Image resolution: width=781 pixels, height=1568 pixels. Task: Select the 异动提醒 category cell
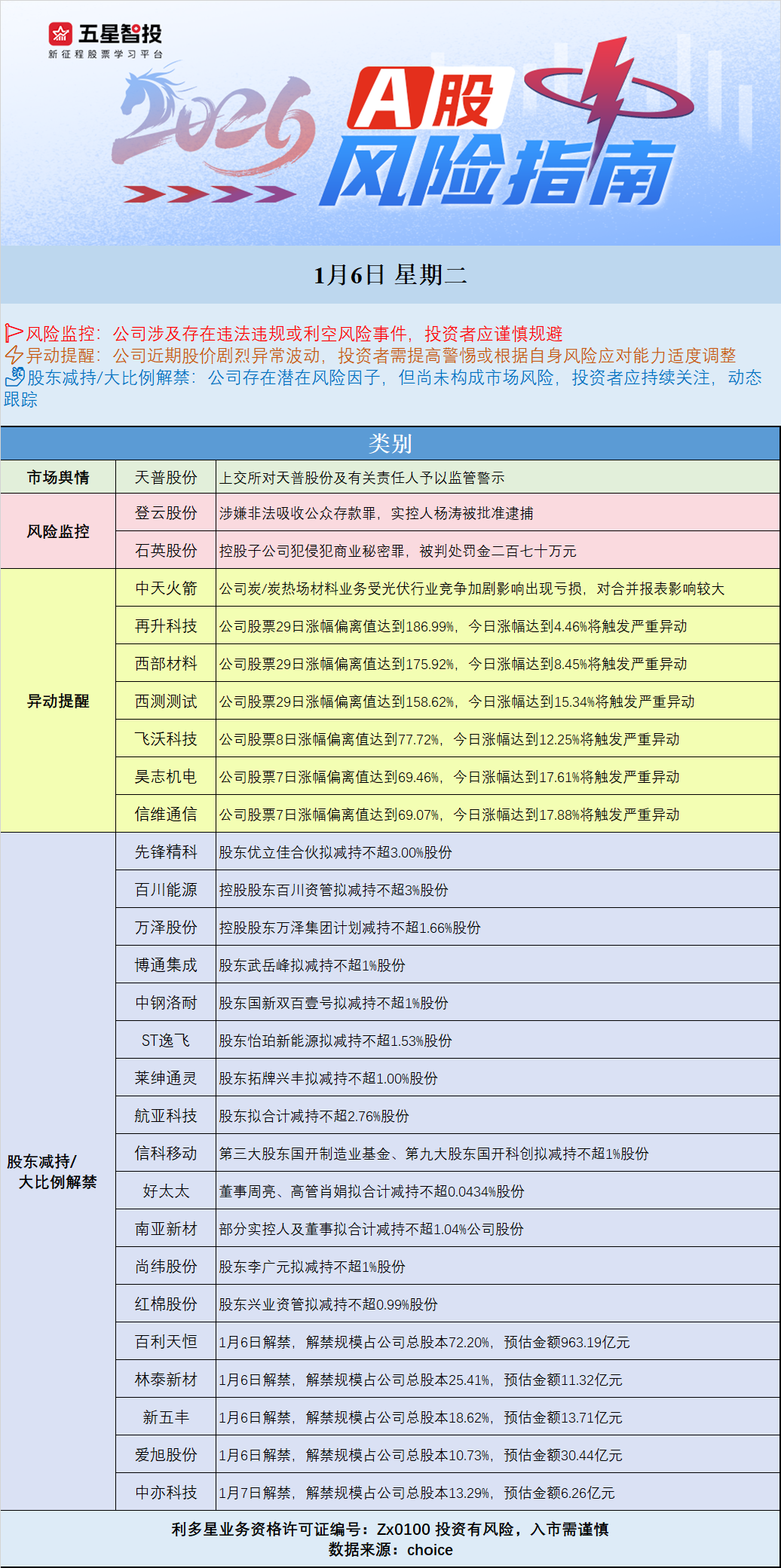(58, 701)
